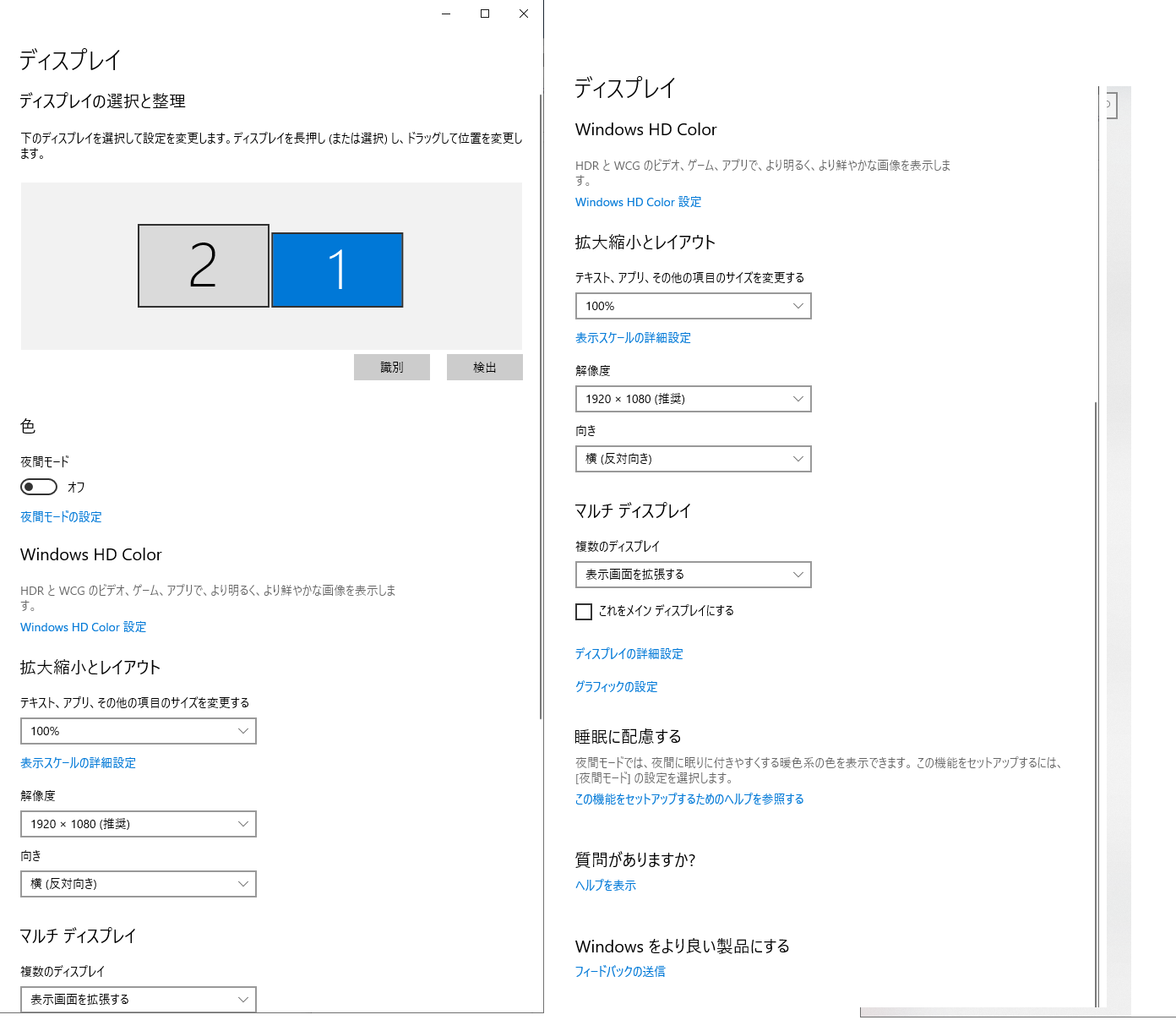Viewport: 1176px width, 1031px height.
Task: Click the ディスプレイの選択と整理 heading
Action: coord(102,101)
